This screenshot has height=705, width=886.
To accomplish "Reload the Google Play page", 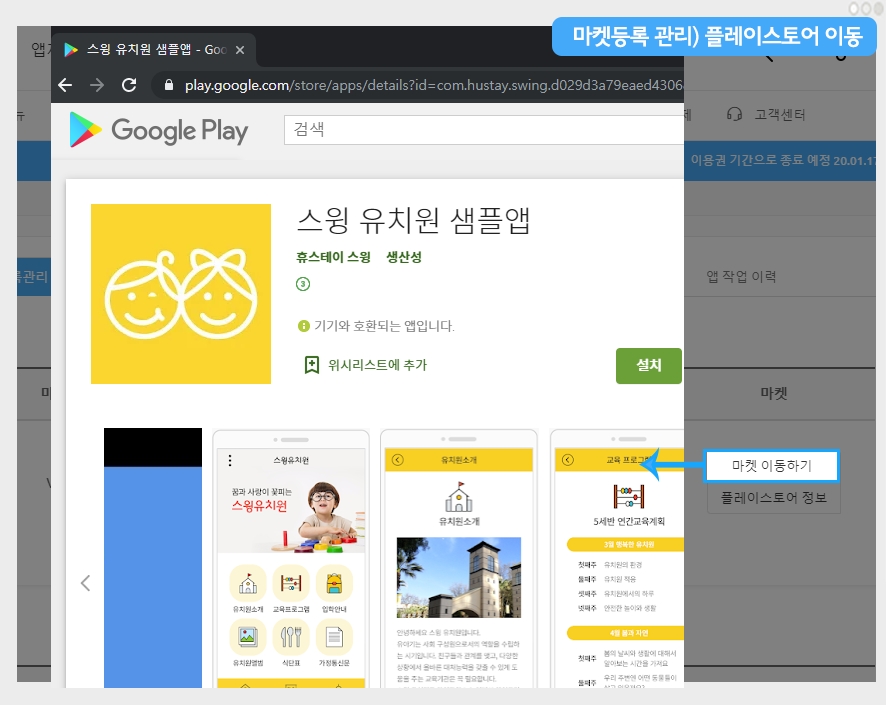I will click(x=129, y=85).
